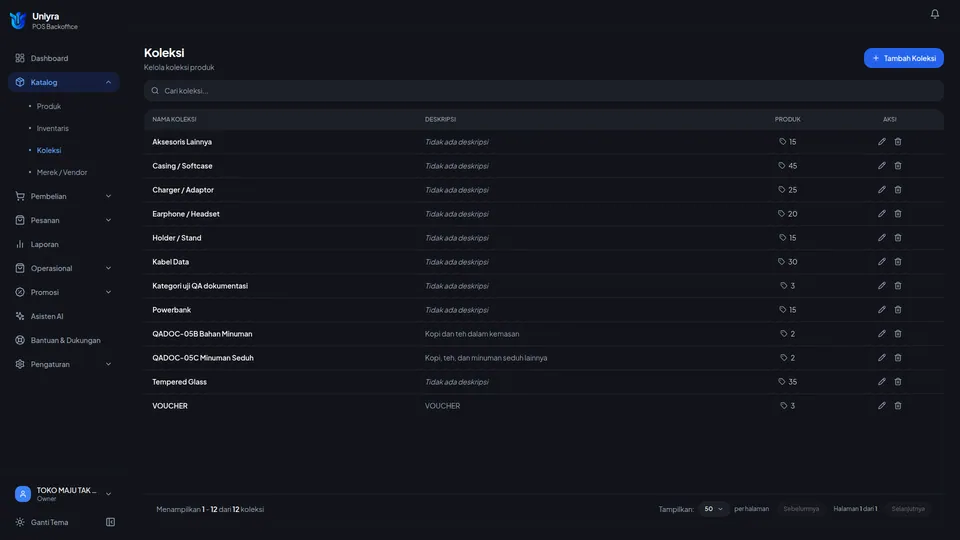Delete the Tempered Glass collection
This screenshot has height=540, width=960.
(898, 381)
